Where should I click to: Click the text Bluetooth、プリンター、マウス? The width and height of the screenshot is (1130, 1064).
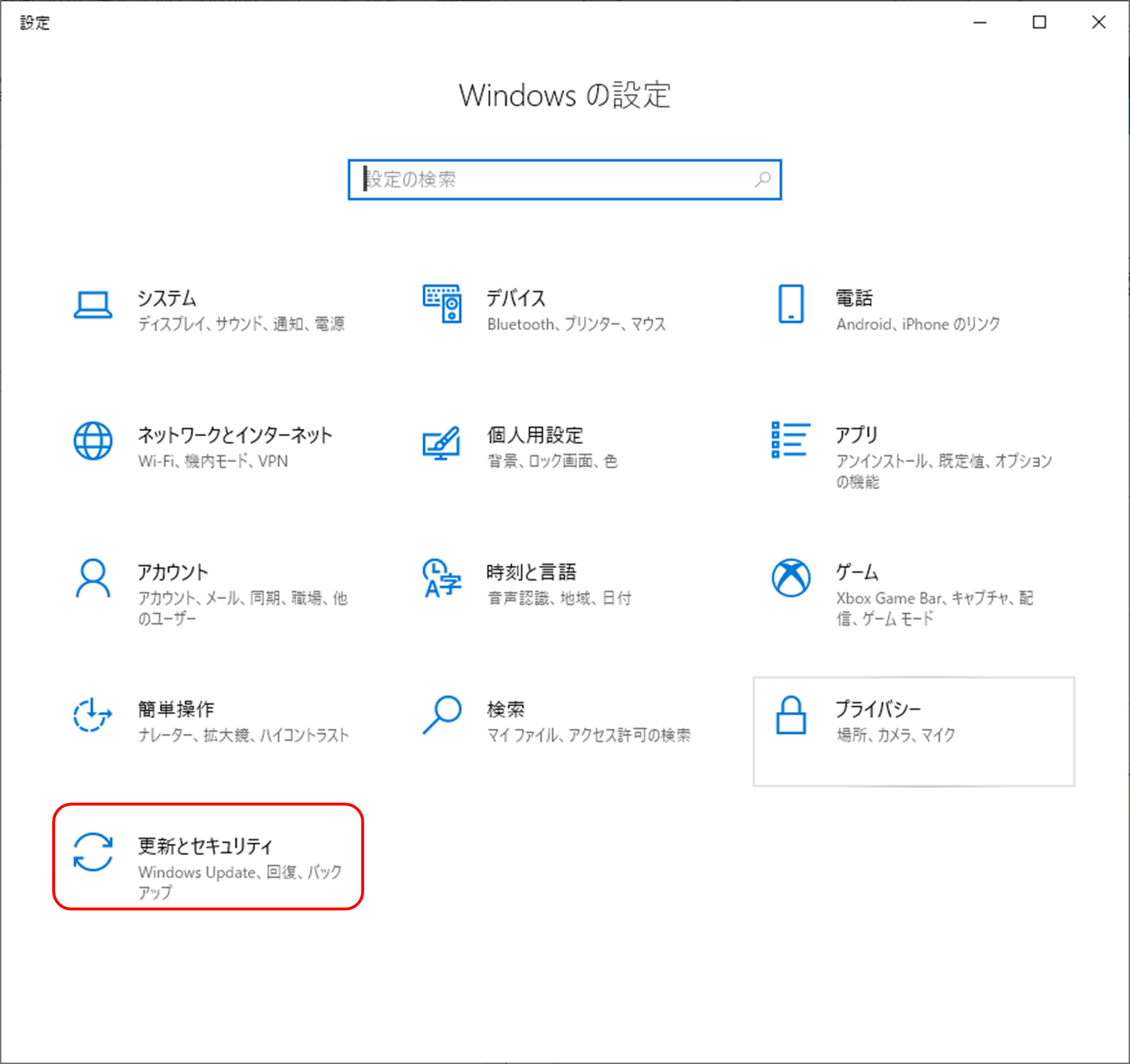click(576, 324)
